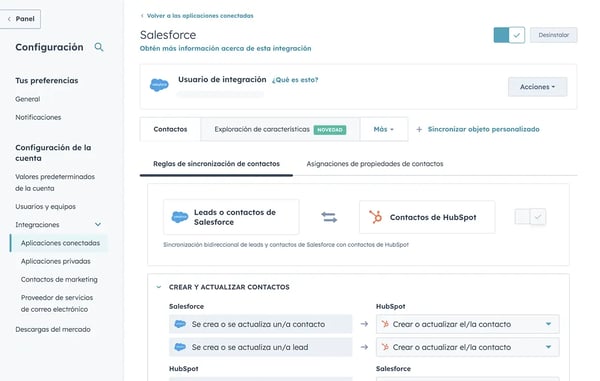
Task: Select Asignaciones de propiedades de contactos tab
Action: point(375,164)
